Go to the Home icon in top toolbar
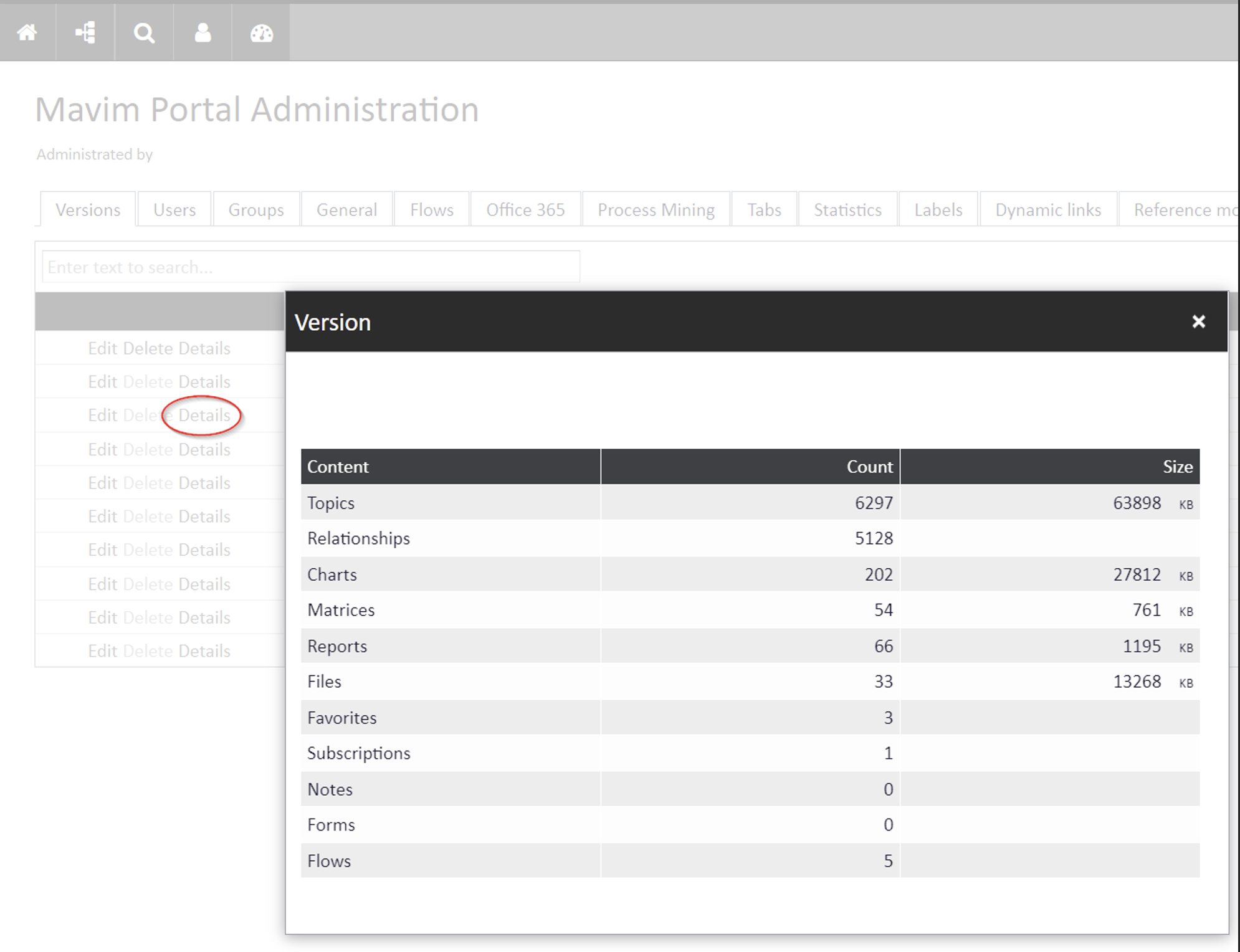Viewport: 1240px width, 952px height. point(27,32)
